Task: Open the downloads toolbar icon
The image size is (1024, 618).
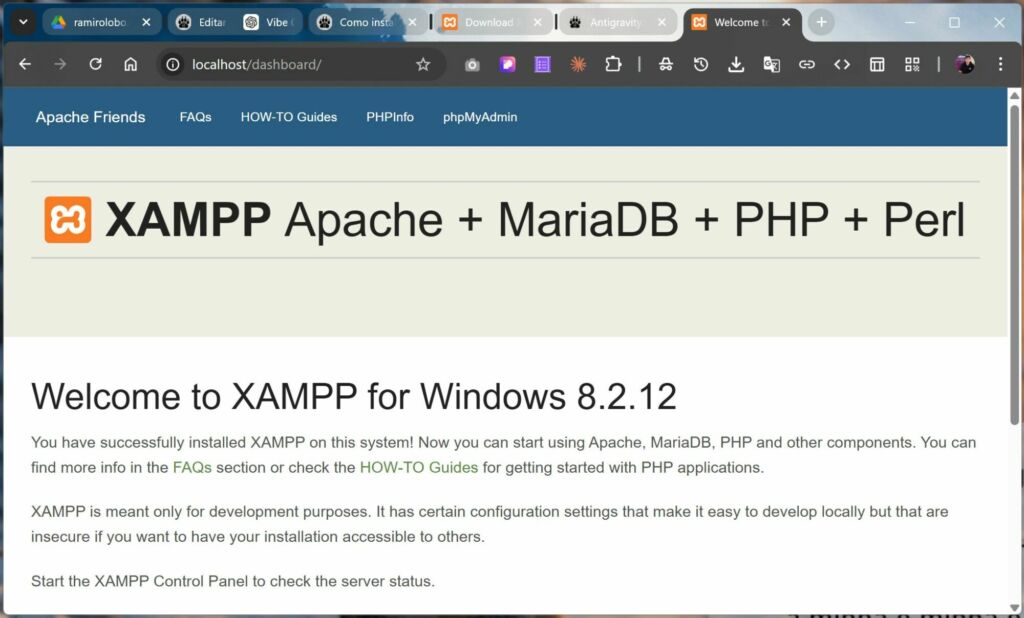Action: point(736,64)
